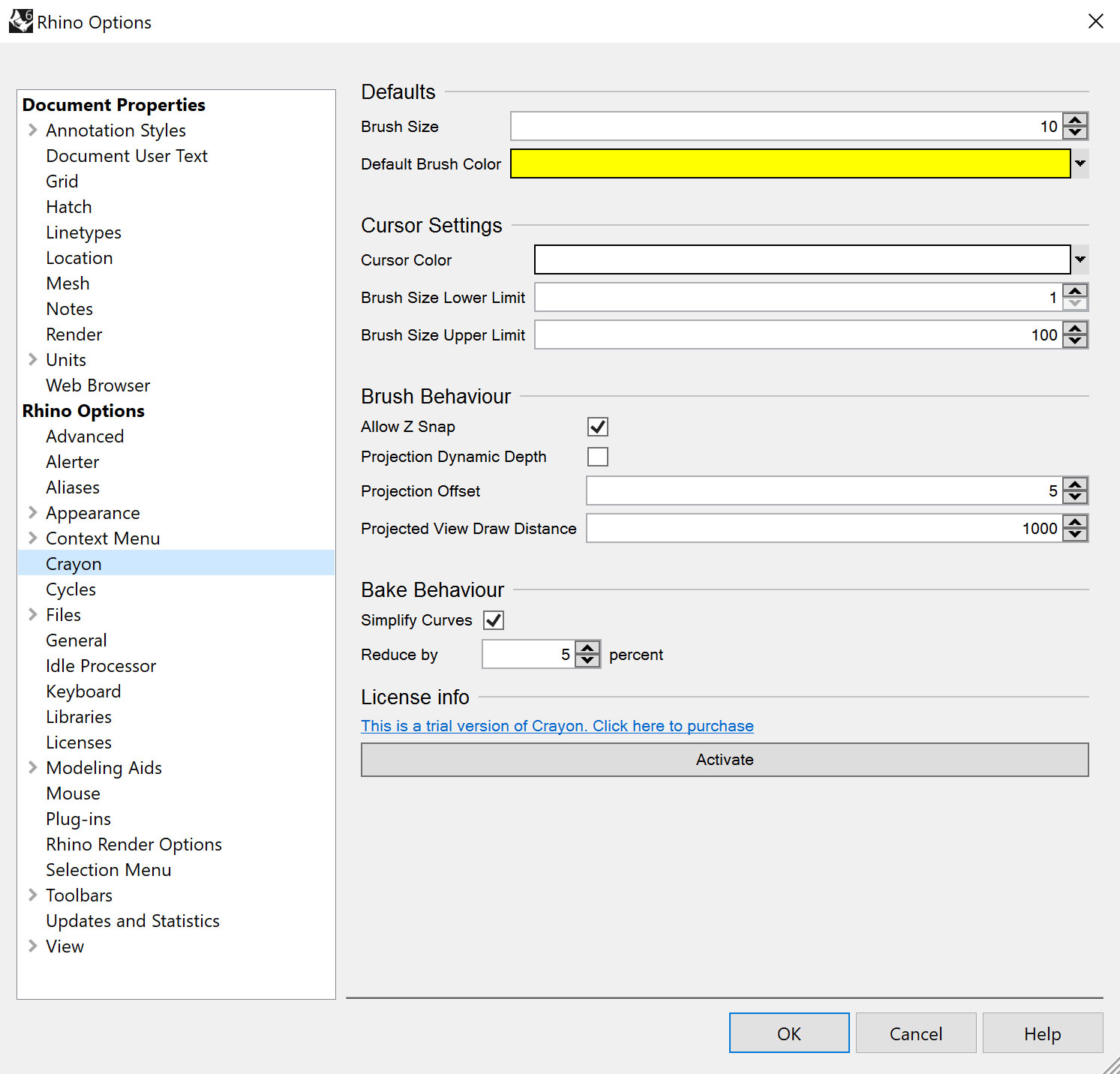Open Web Browser page
The image size is (1120, 1074).
point(98,385)
